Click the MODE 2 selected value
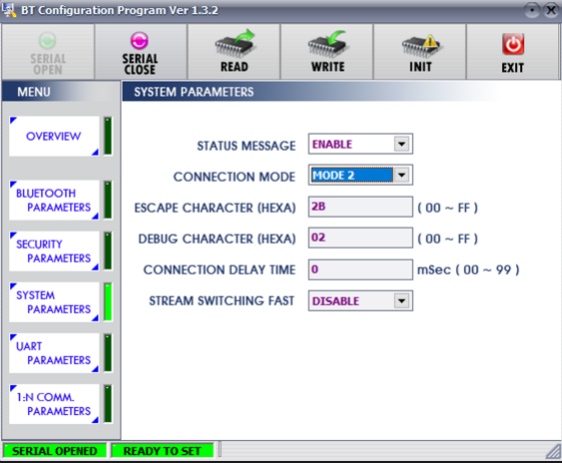The height and width of the screenshot is (463, 562). coord(352,175)
